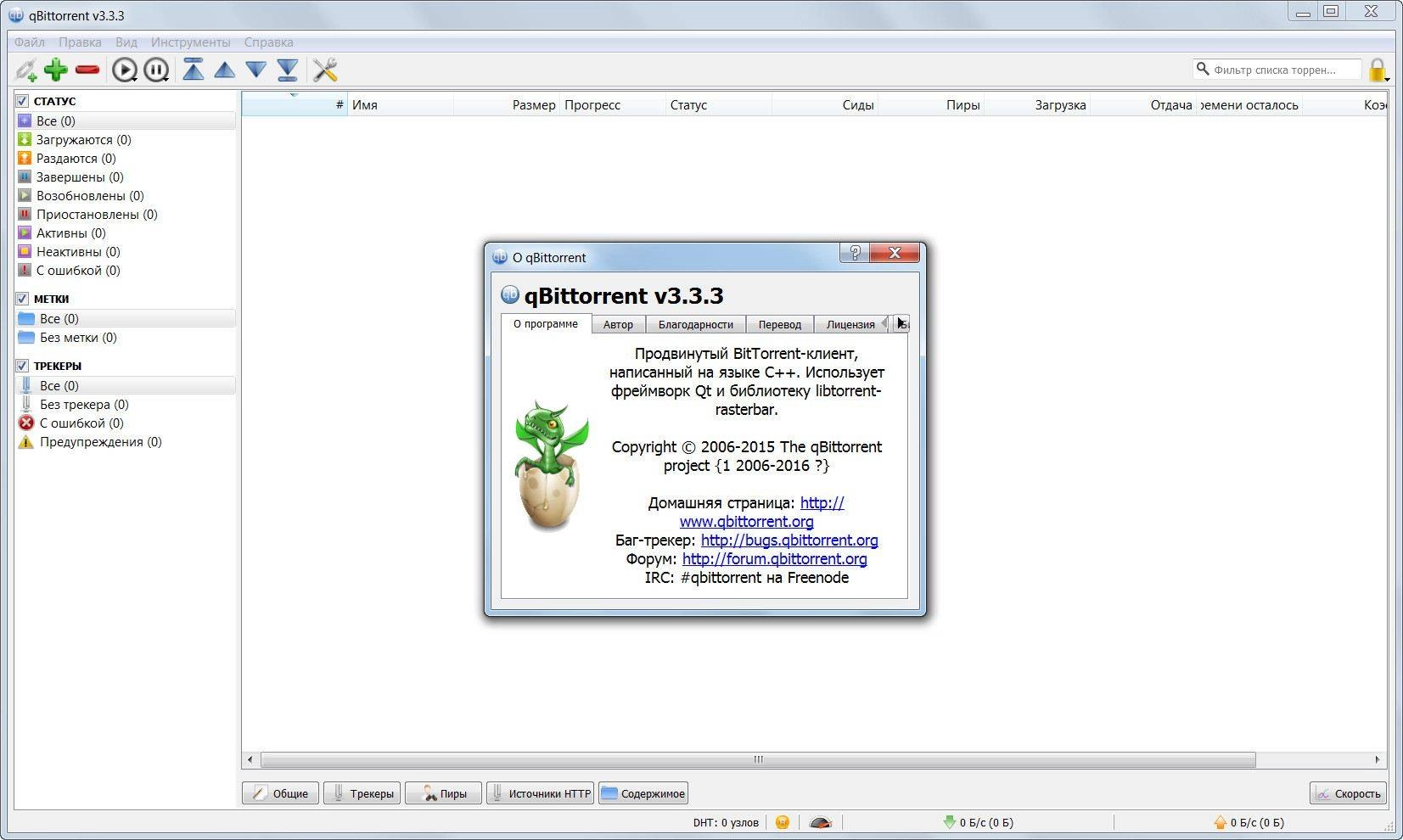Switch to the Благодарности tab
Viewport: 1403px width, 840px height.
695,324
